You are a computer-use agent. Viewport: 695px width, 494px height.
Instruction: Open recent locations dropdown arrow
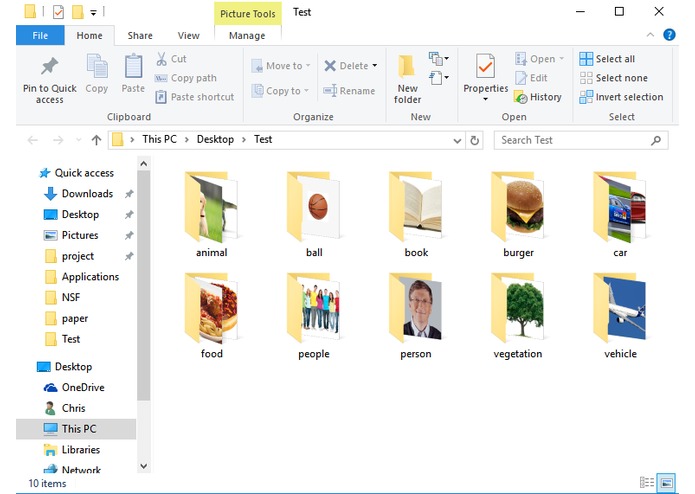[x=78, y=140]
